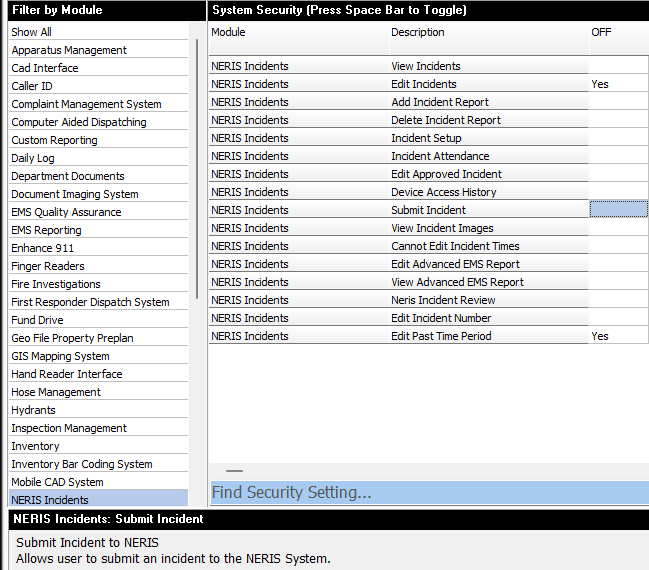The width and height of the screenshot is (649, 570).
Task: Select Mobile CAD System module
Action: (99, 482)
